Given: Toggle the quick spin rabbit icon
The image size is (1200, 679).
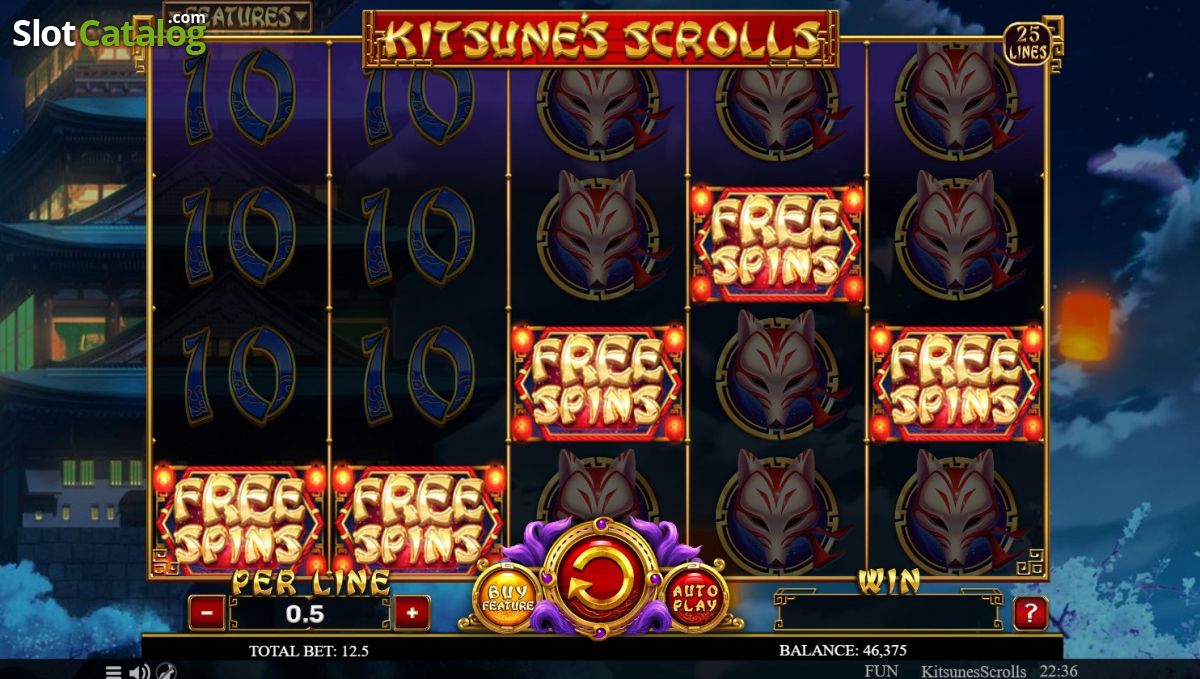Looking at the screenshot, I should pos(167,671).
